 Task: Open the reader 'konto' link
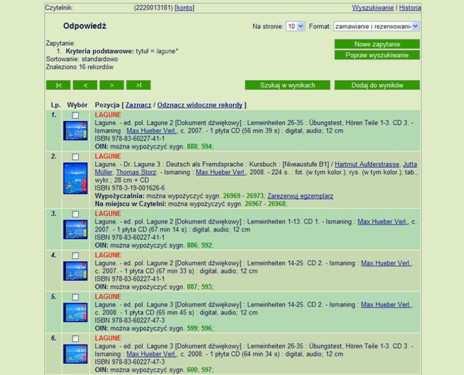coord(184,7)
